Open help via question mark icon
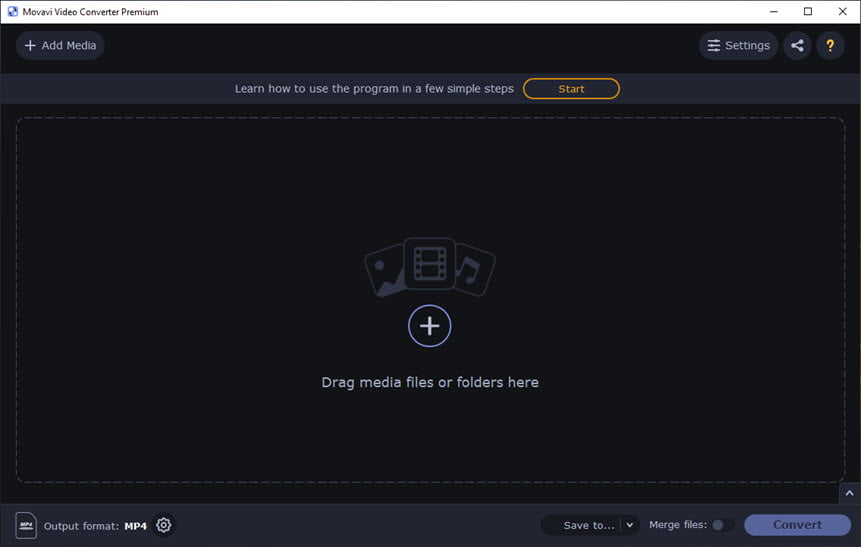Viewport: 861px width, 547px height. tap(830, 46)
